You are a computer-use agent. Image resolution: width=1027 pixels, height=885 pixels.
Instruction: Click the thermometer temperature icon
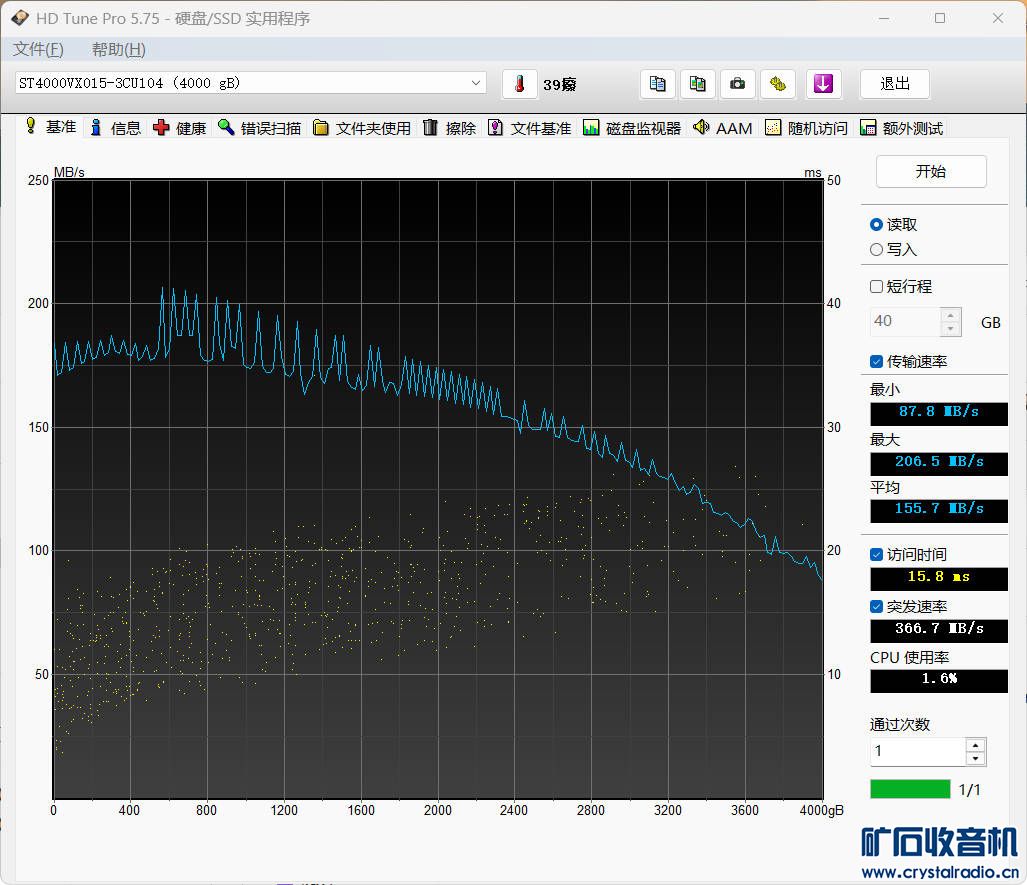(x=519, y=84)
